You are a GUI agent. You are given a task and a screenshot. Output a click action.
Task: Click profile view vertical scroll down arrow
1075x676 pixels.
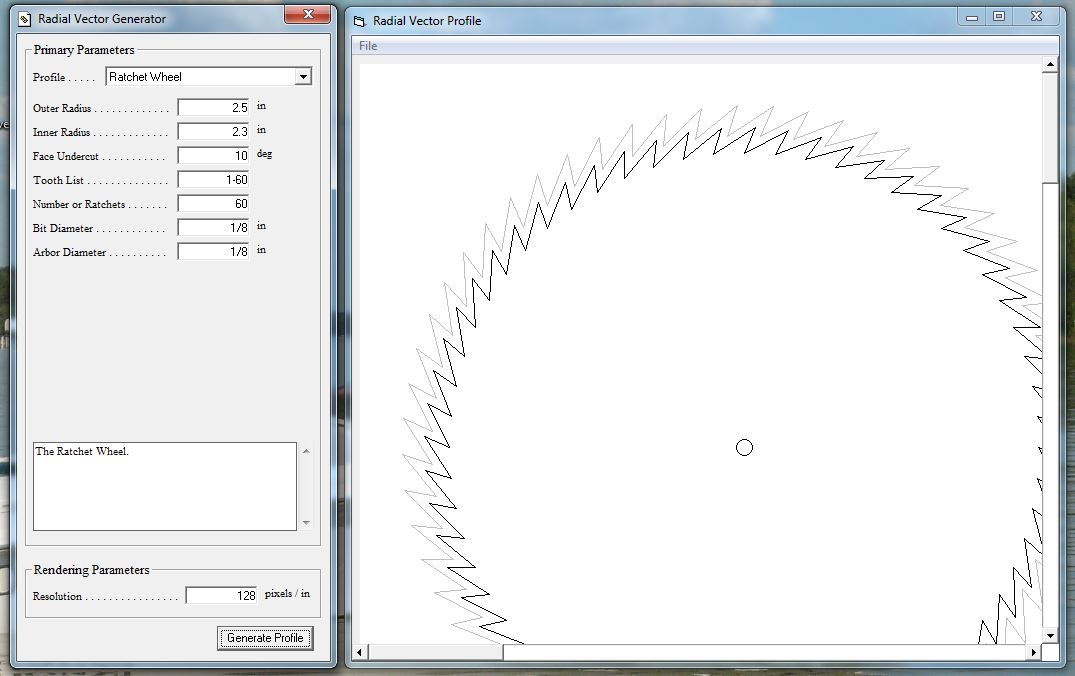click(1050, 636)
